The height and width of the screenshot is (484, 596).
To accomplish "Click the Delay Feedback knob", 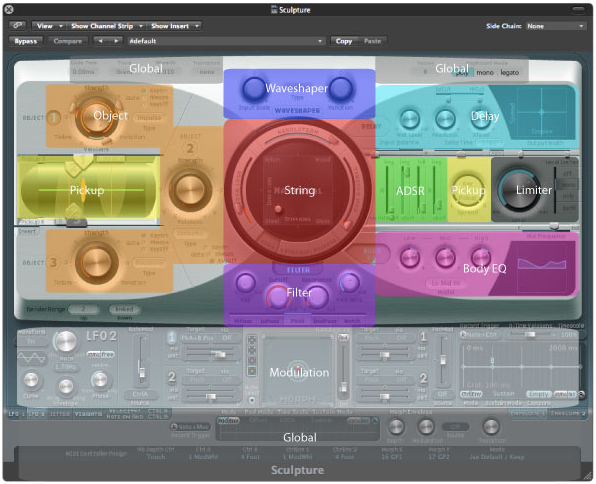I will [445, 119].
